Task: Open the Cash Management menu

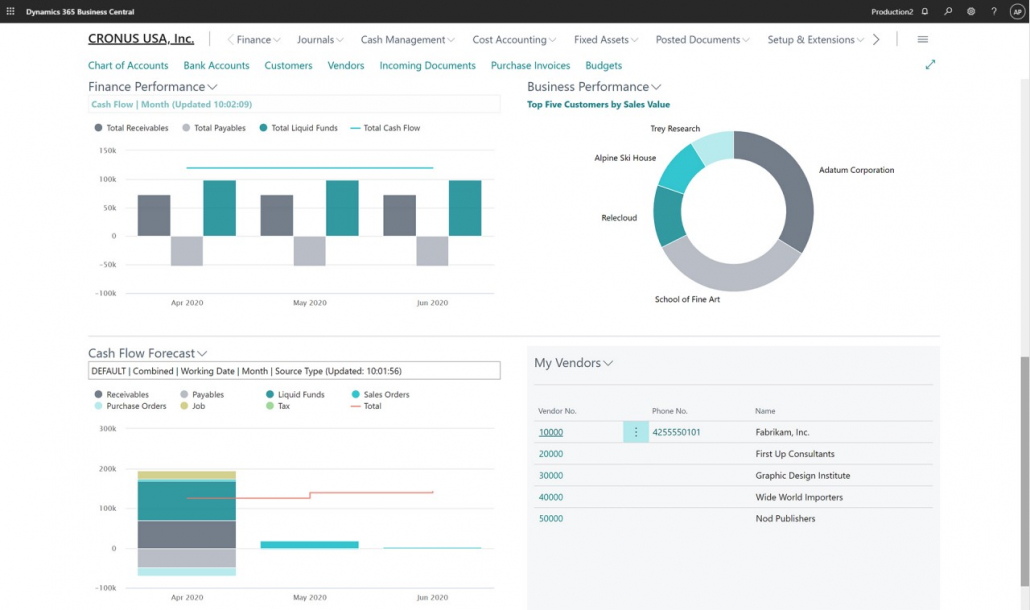Action: [407, 39]
